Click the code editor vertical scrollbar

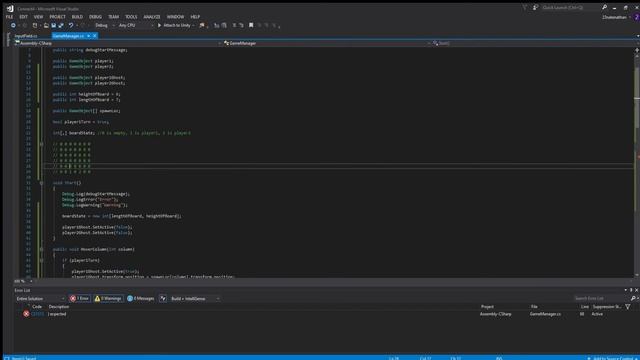(x=637, y=162)
